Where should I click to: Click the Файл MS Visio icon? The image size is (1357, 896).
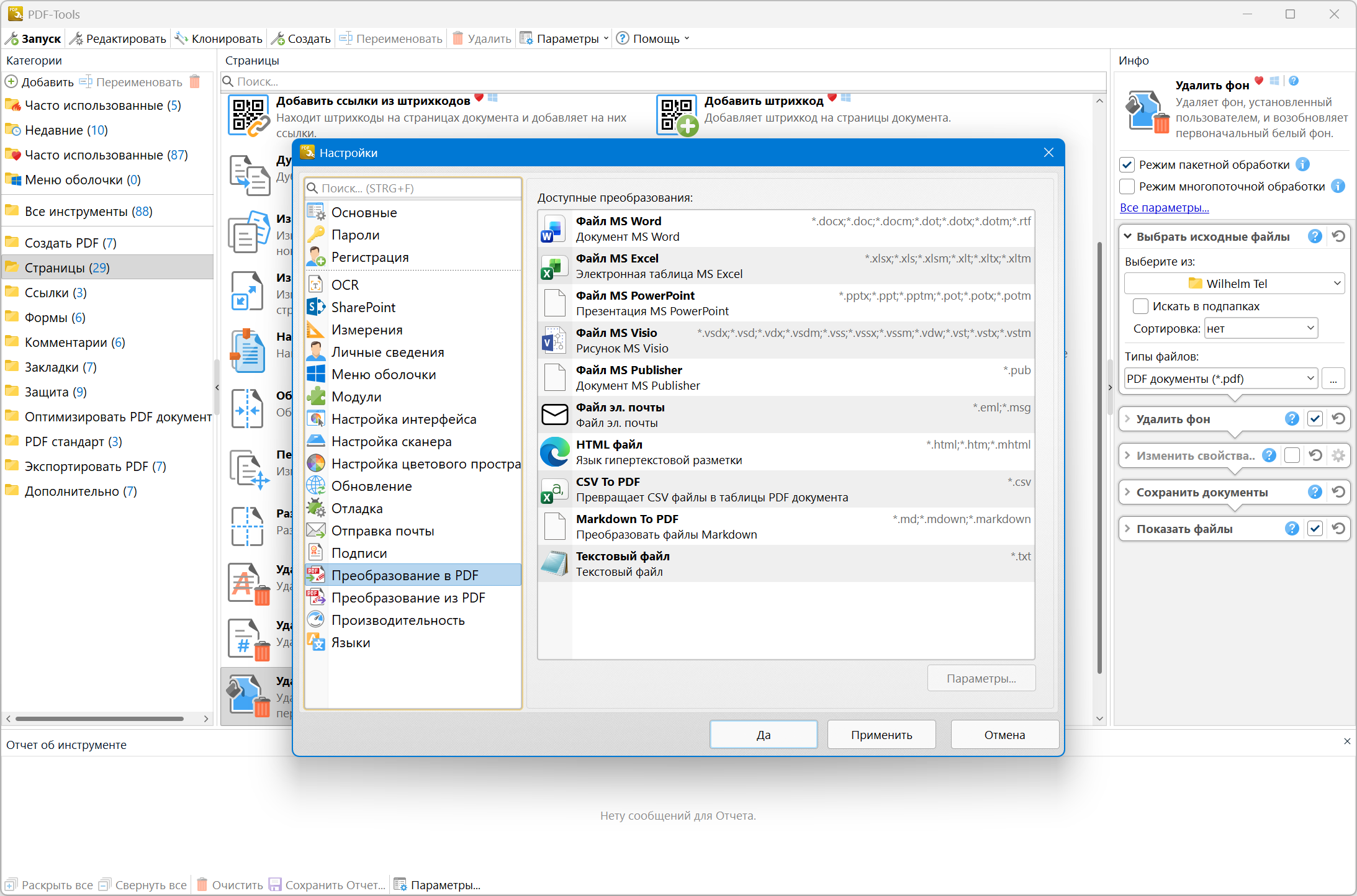pos(554,340)
